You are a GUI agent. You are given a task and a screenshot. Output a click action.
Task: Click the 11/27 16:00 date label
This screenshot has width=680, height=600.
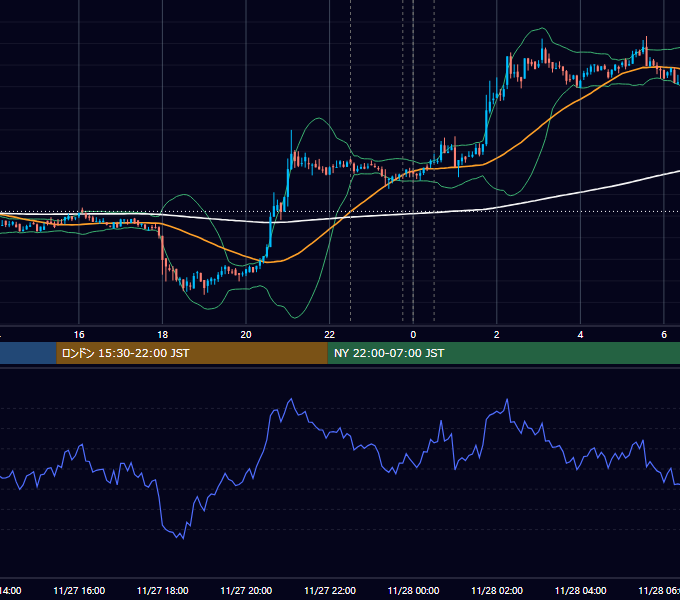(79, 591)
